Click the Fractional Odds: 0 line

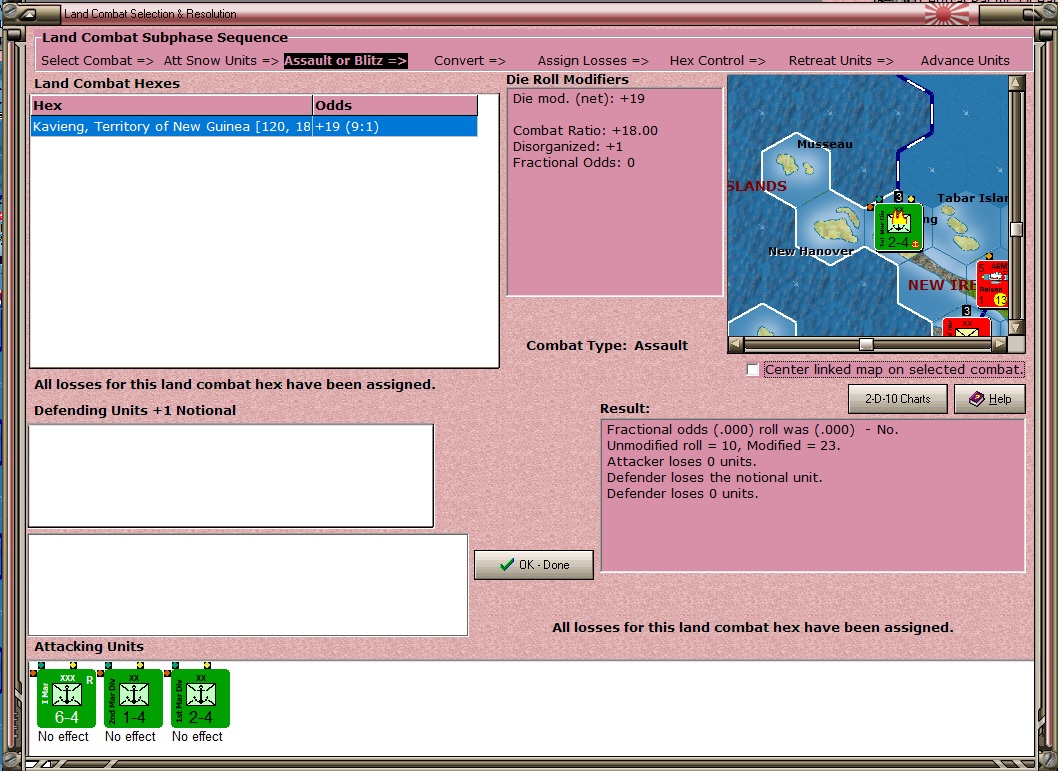tap(574, 163)
